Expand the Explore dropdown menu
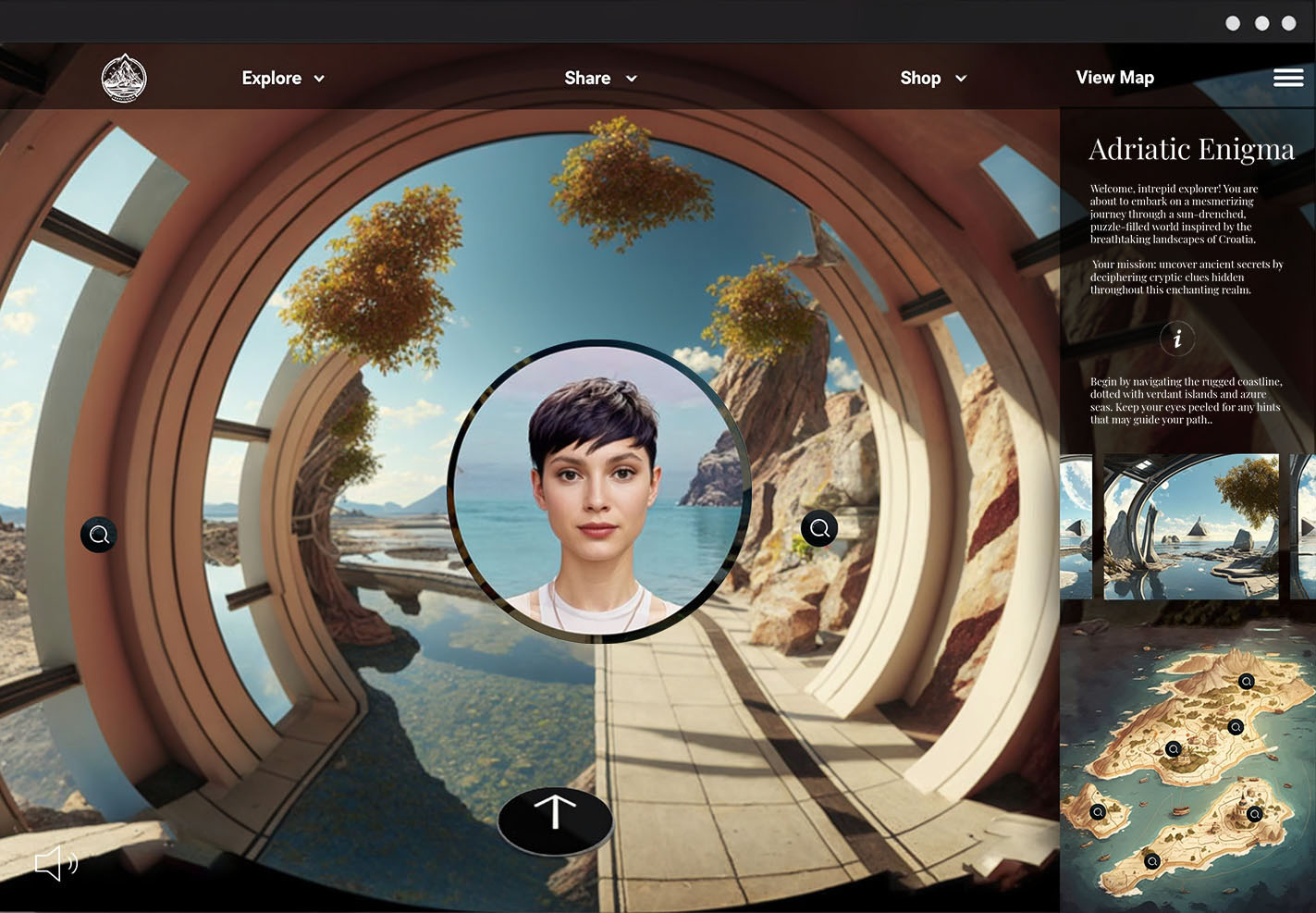Viewport: 1316px width, 913px height. coord(283,79)
